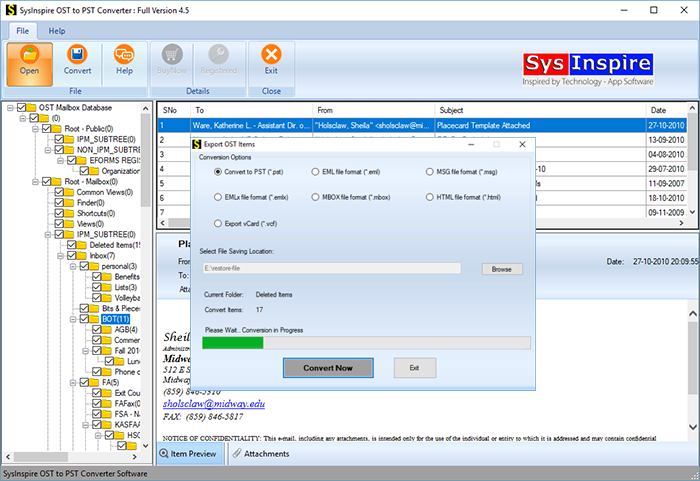Click the BOT(11) folder icon
This screenshot has width=700, height=481.
click(x=94, y=319)
